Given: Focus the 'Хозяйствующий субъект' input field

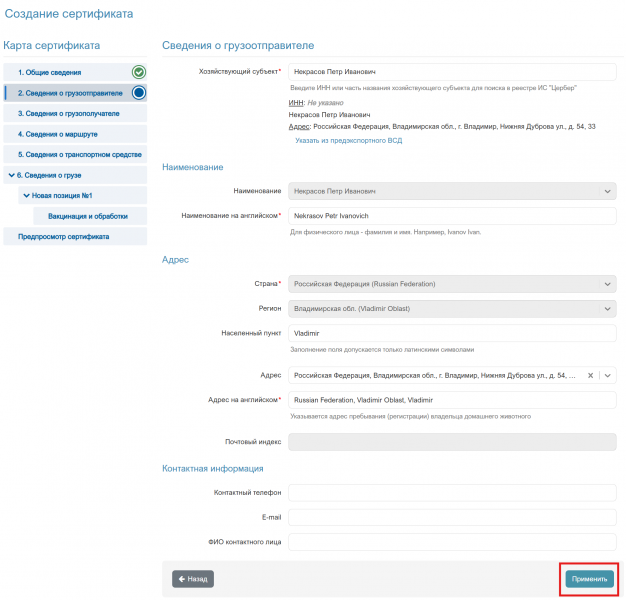Looking at the screenshot, I should pos(452,72).
